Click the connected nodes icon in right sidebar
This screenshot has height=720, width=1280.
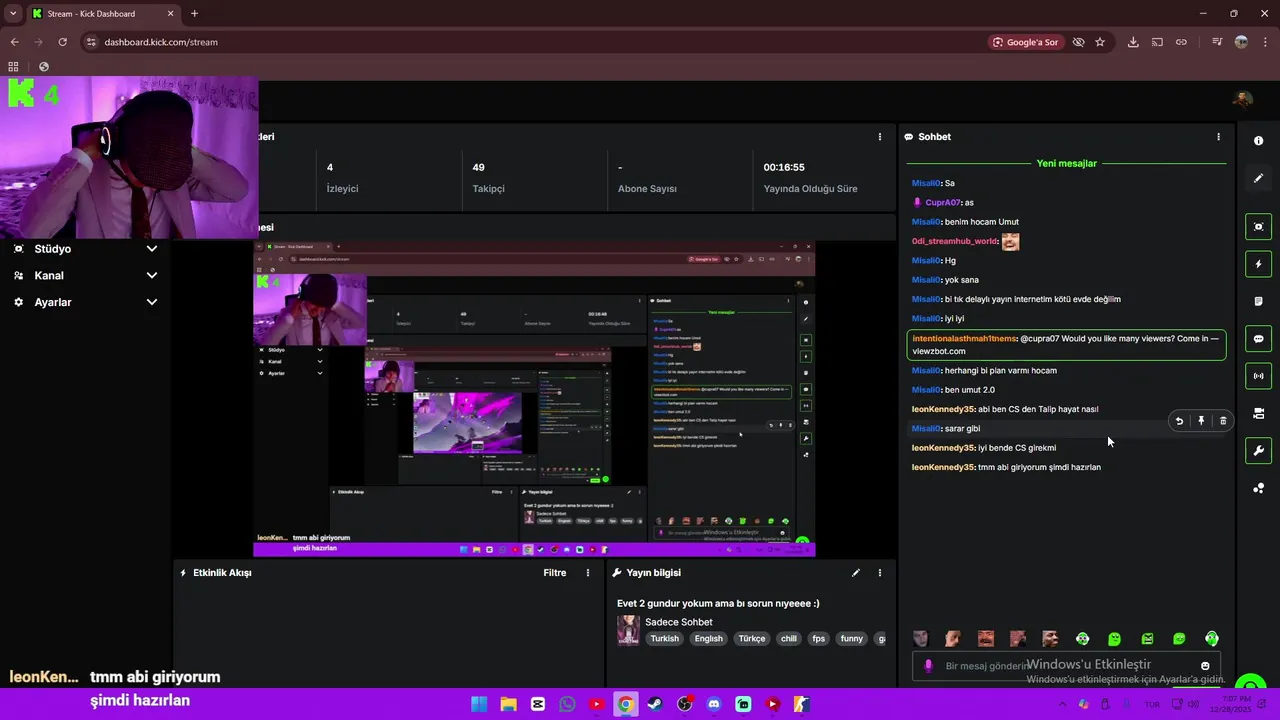click(x=1258, y=488)
